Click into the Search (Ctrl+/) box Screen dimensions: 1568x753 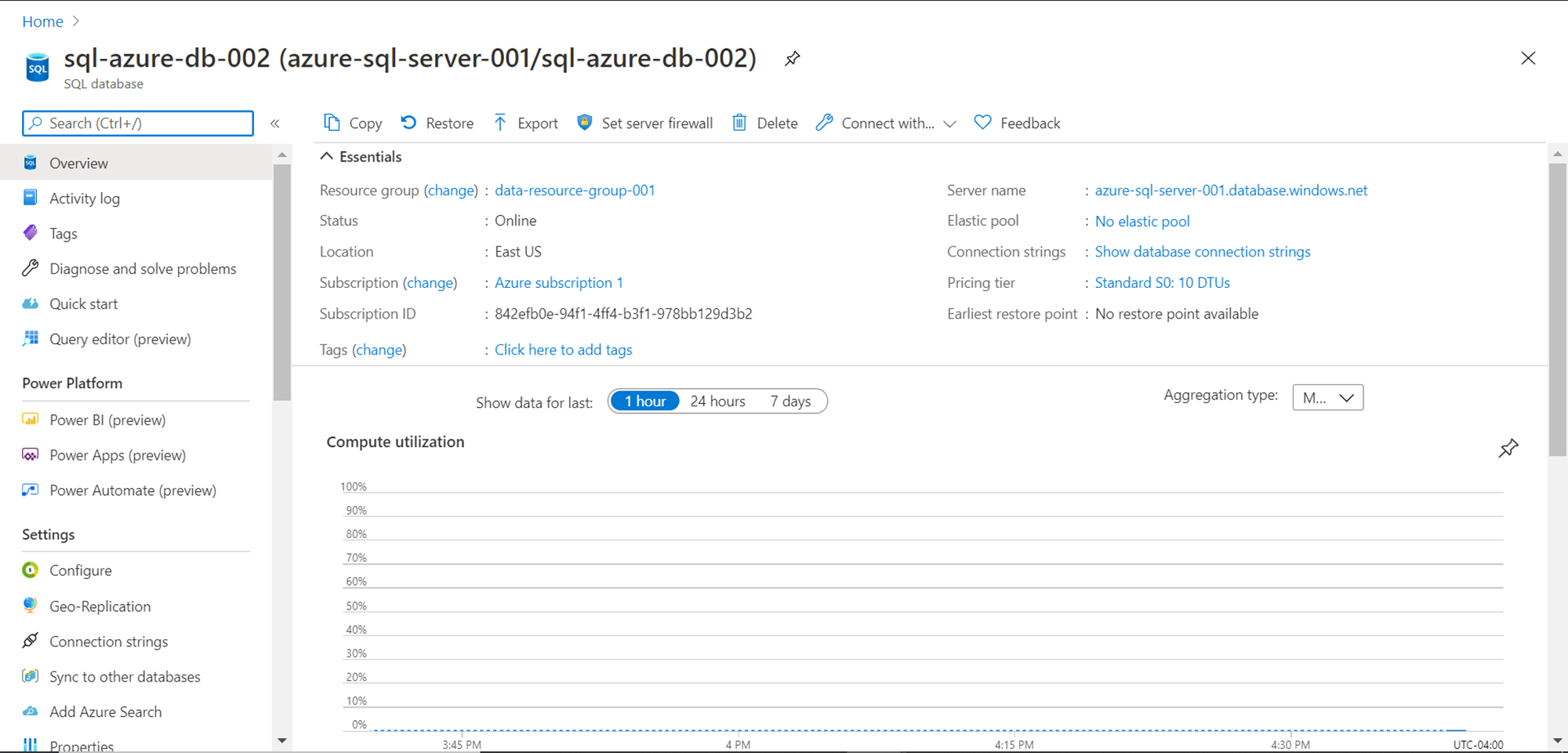point(138,123)
